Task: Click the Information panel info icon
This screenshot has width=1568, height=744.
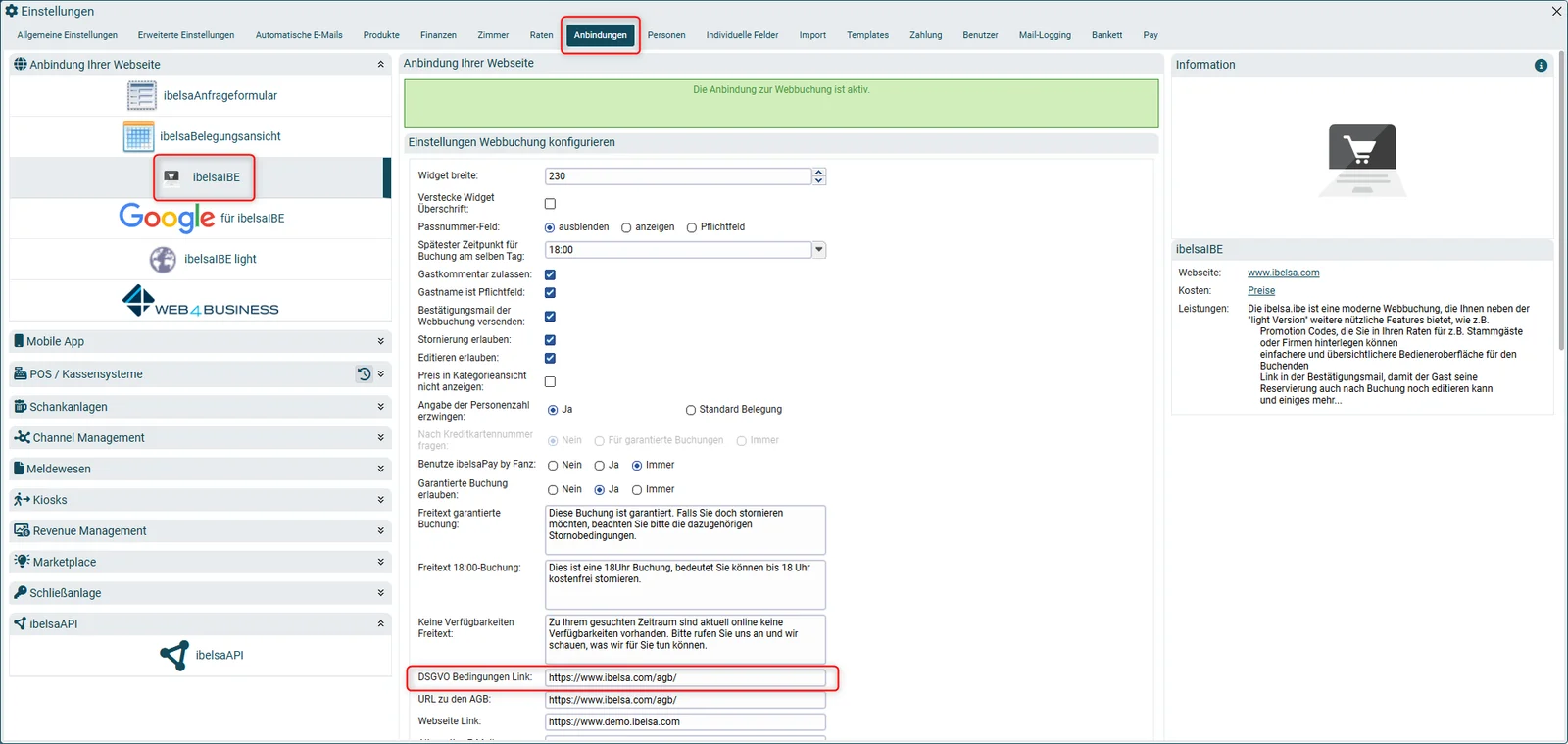Action: tap(1541, 65)
